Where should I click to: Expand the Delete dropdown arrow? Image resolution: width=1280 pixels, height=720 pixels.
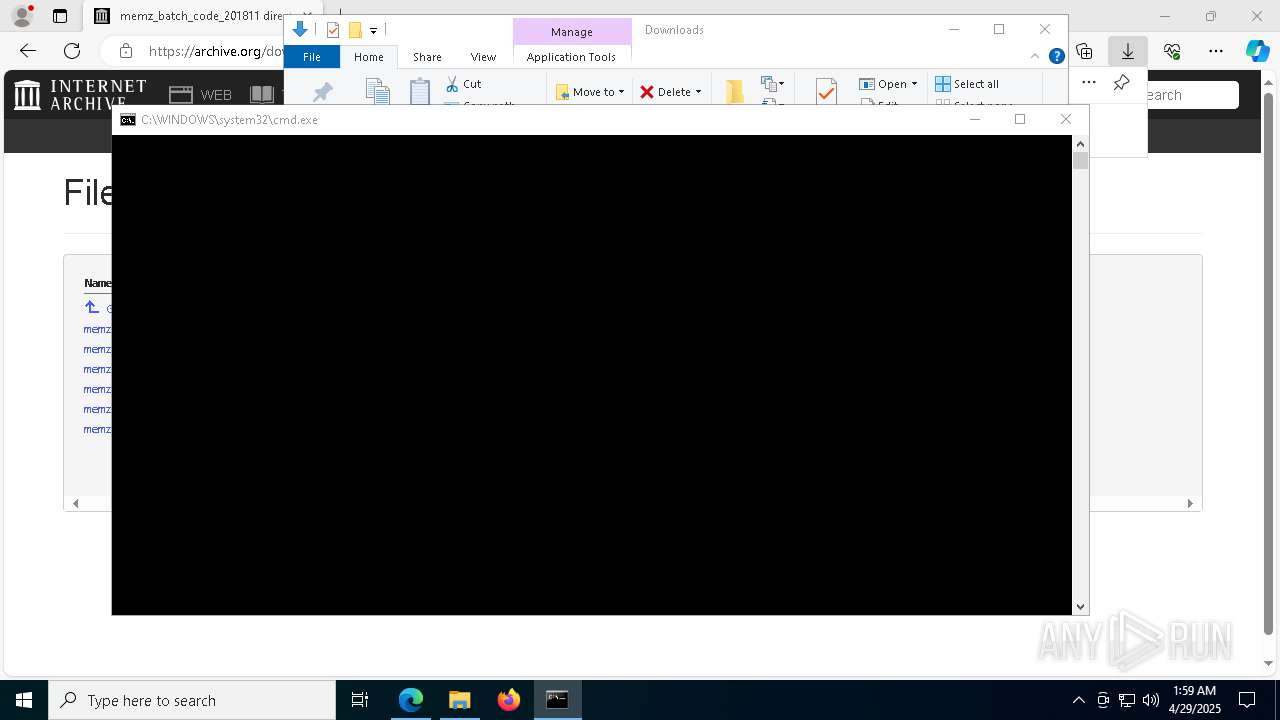point(698,92)
